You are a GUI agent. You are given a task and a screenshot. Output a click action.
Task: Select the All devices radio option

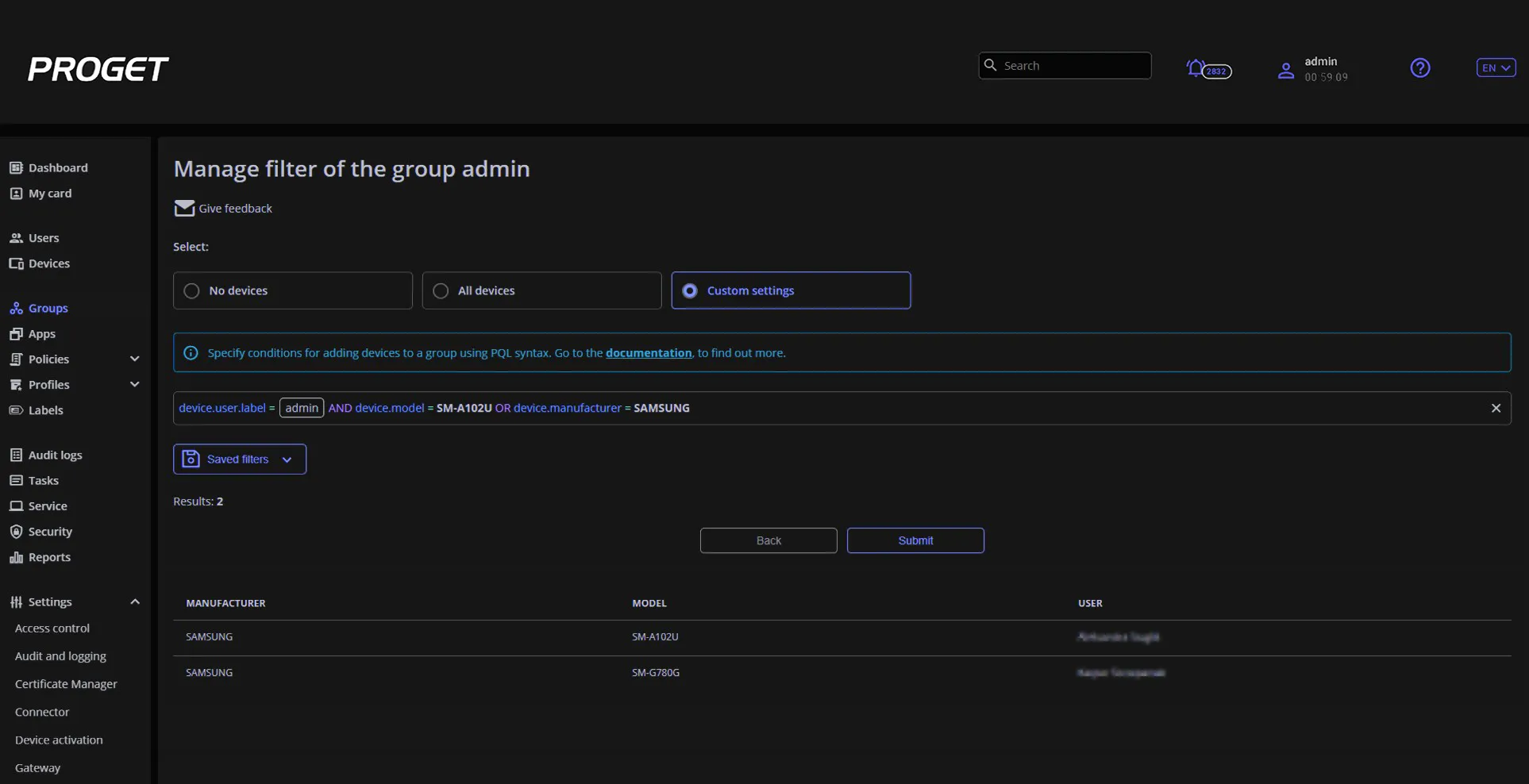point(541,290)
